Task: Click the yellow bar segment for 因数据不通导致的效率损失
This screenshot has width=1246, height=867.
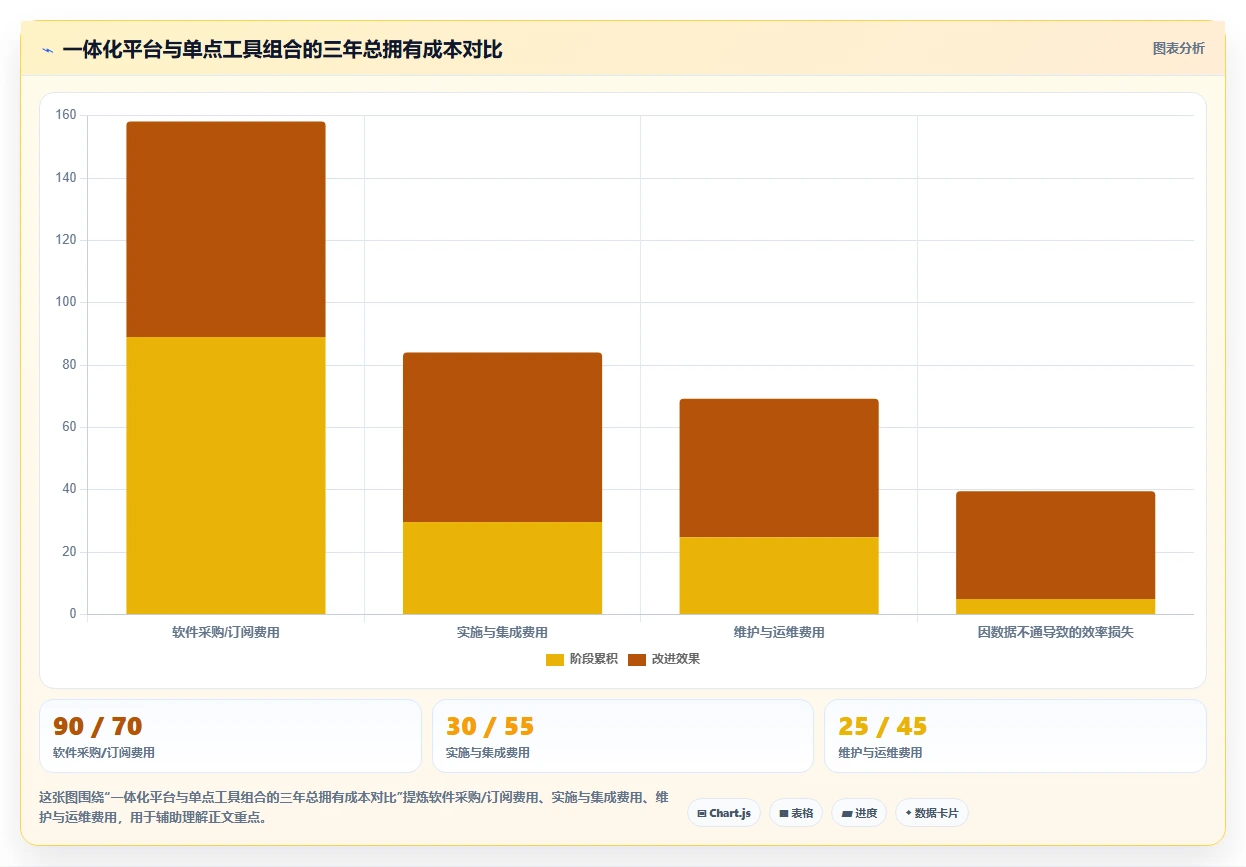Action: click(1055, 606)
